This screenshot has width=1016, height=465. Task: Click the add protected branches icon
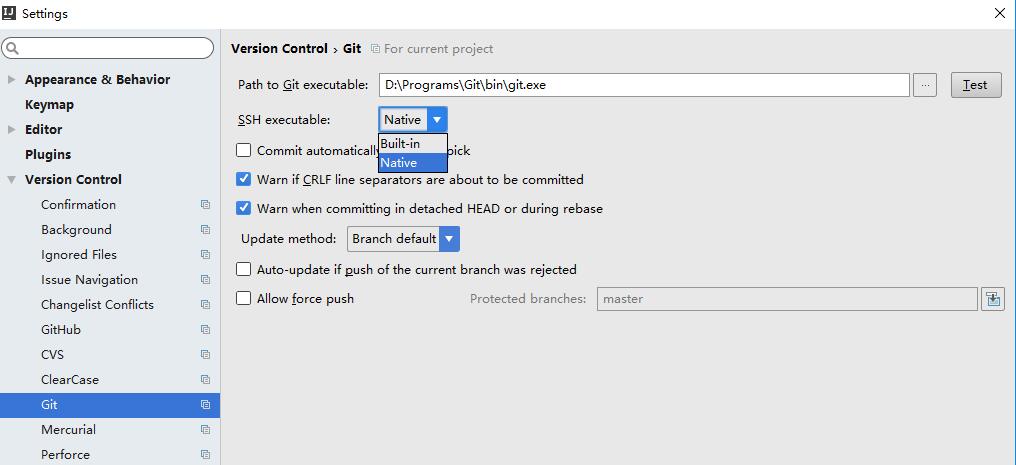[x=992, y=299]
